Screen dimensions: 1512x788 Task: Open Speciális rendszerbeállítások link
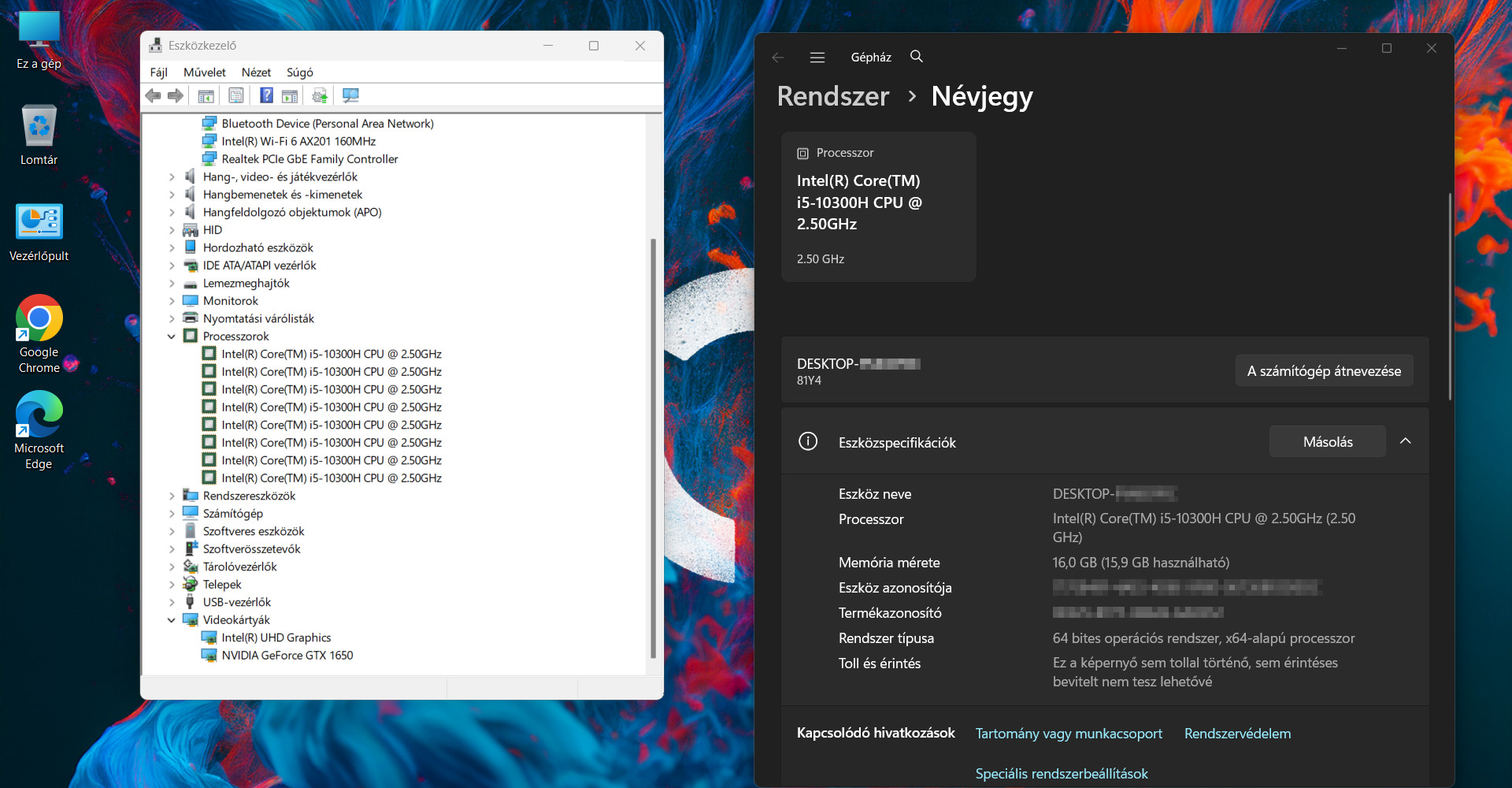(x=1062, y=774)
